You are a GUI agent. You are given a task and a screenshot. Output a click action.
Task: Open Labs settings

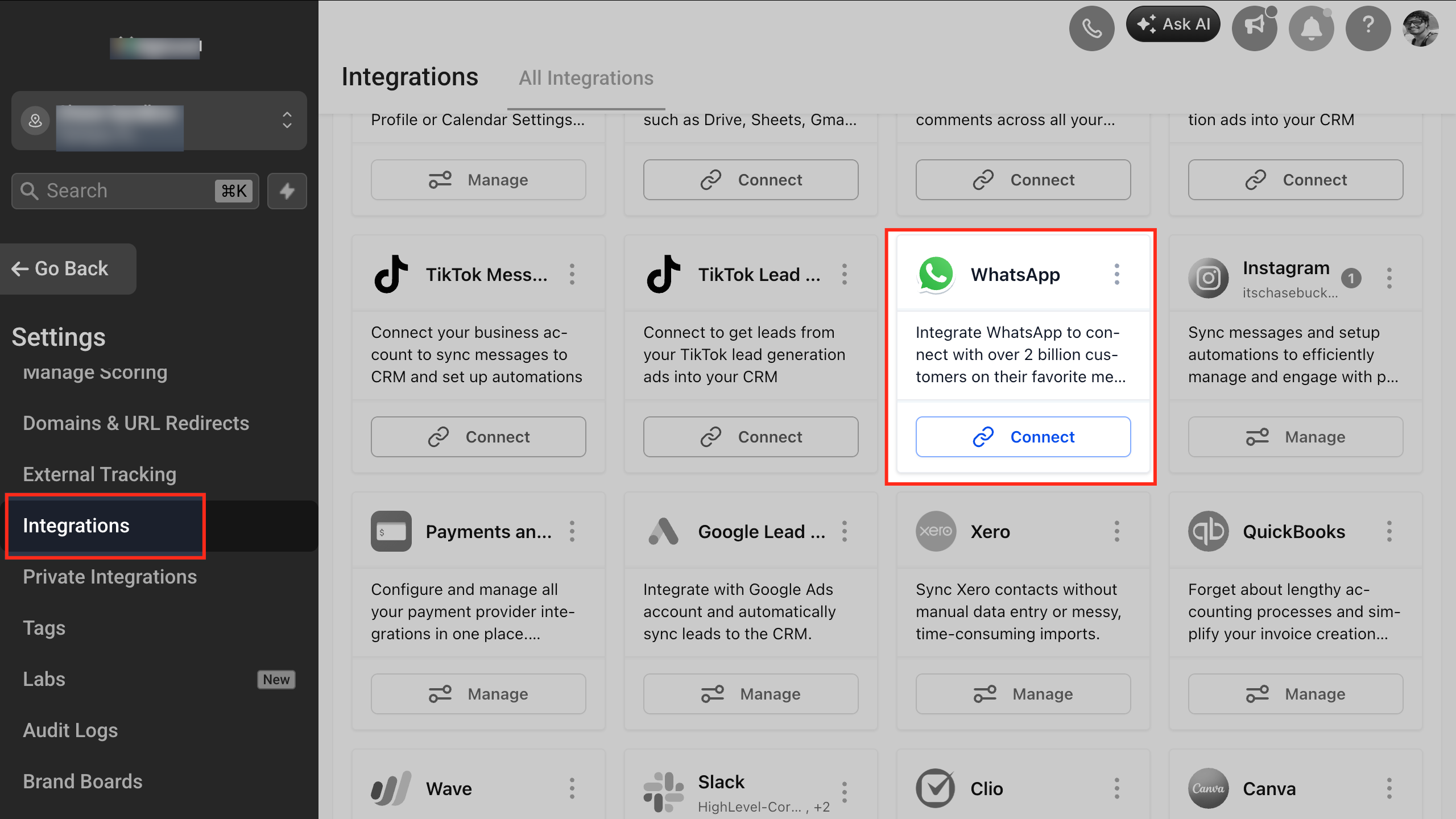click(44, 679)
